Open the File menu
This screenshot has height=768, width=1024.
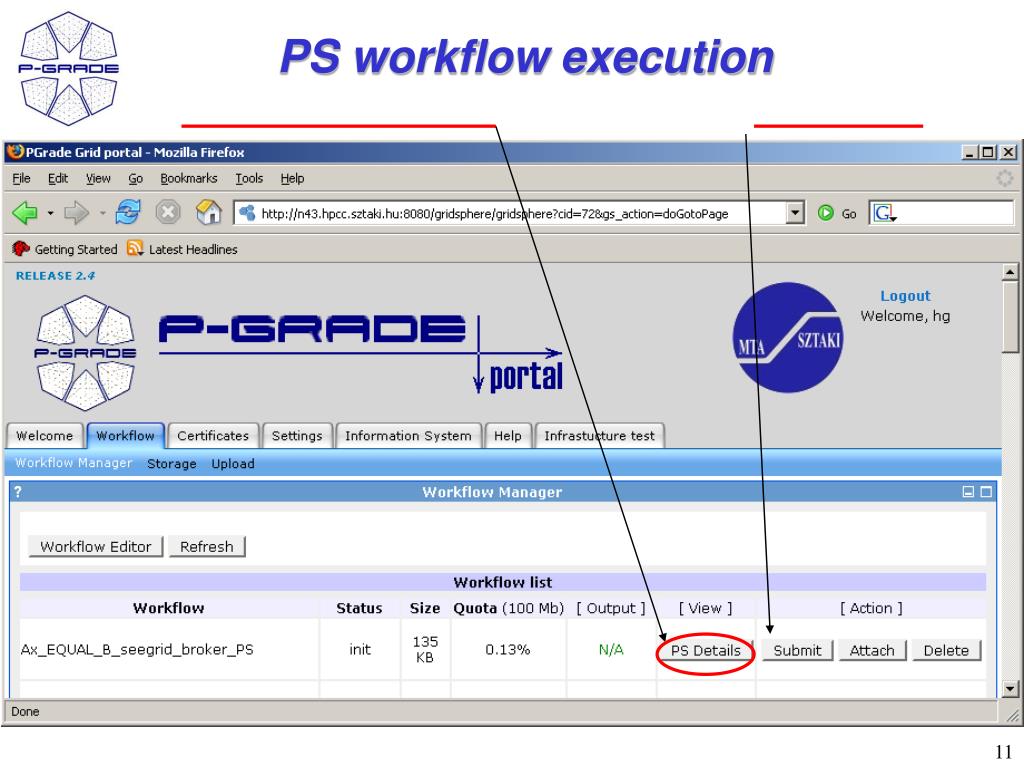click(x=22, y=178)
